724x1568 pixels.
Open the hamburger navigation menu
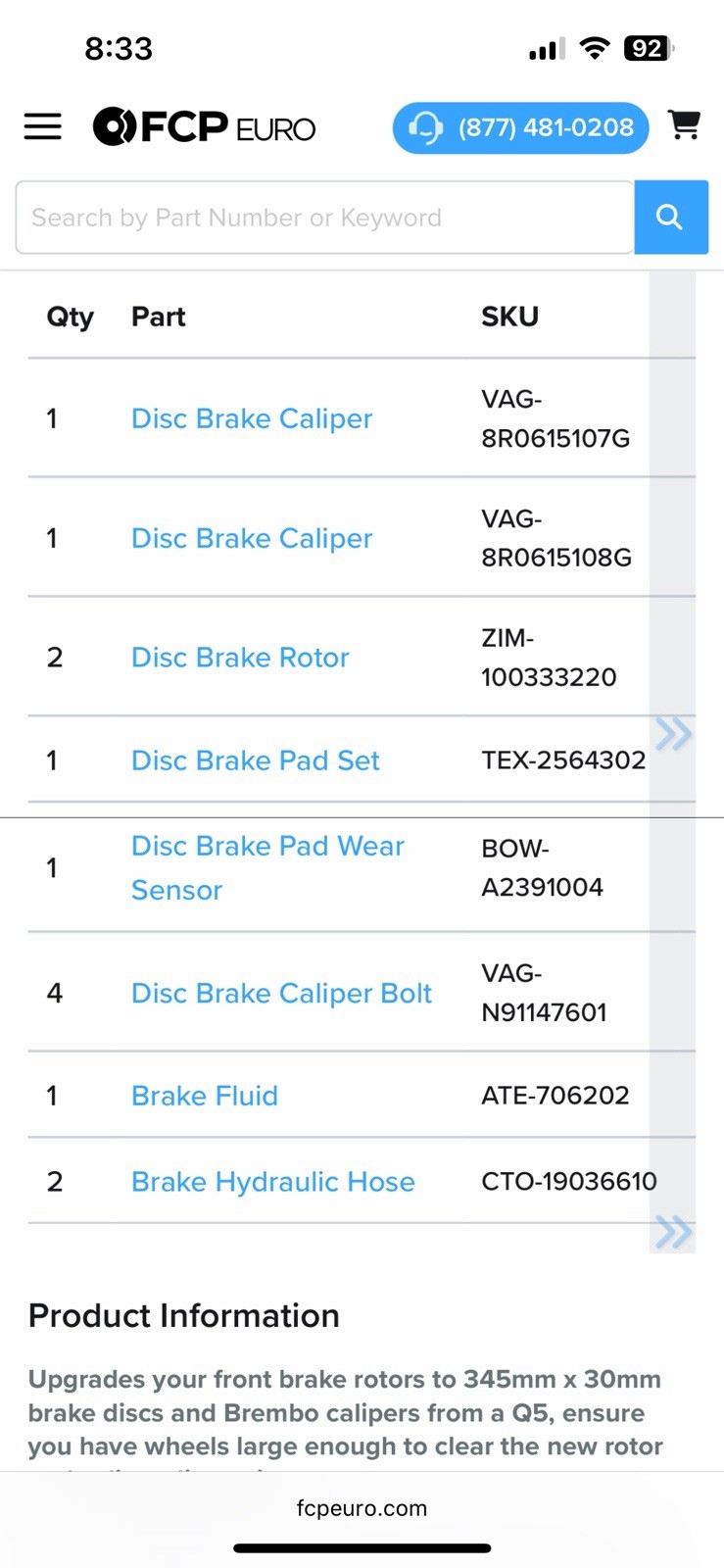[x=43, y=126]
